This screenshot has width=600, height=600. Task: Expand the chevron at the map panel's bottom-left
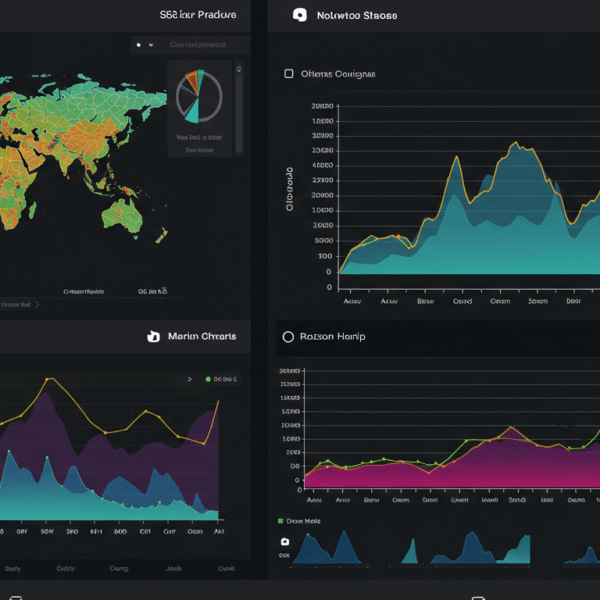(x=37, y=304)
